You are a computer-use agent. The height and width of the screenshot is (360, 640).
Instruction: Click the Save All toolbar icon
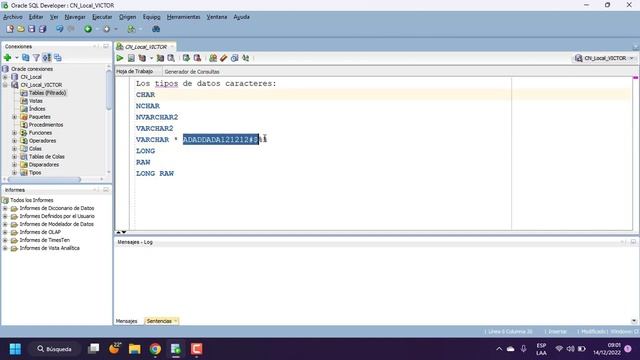click(42, 29)
